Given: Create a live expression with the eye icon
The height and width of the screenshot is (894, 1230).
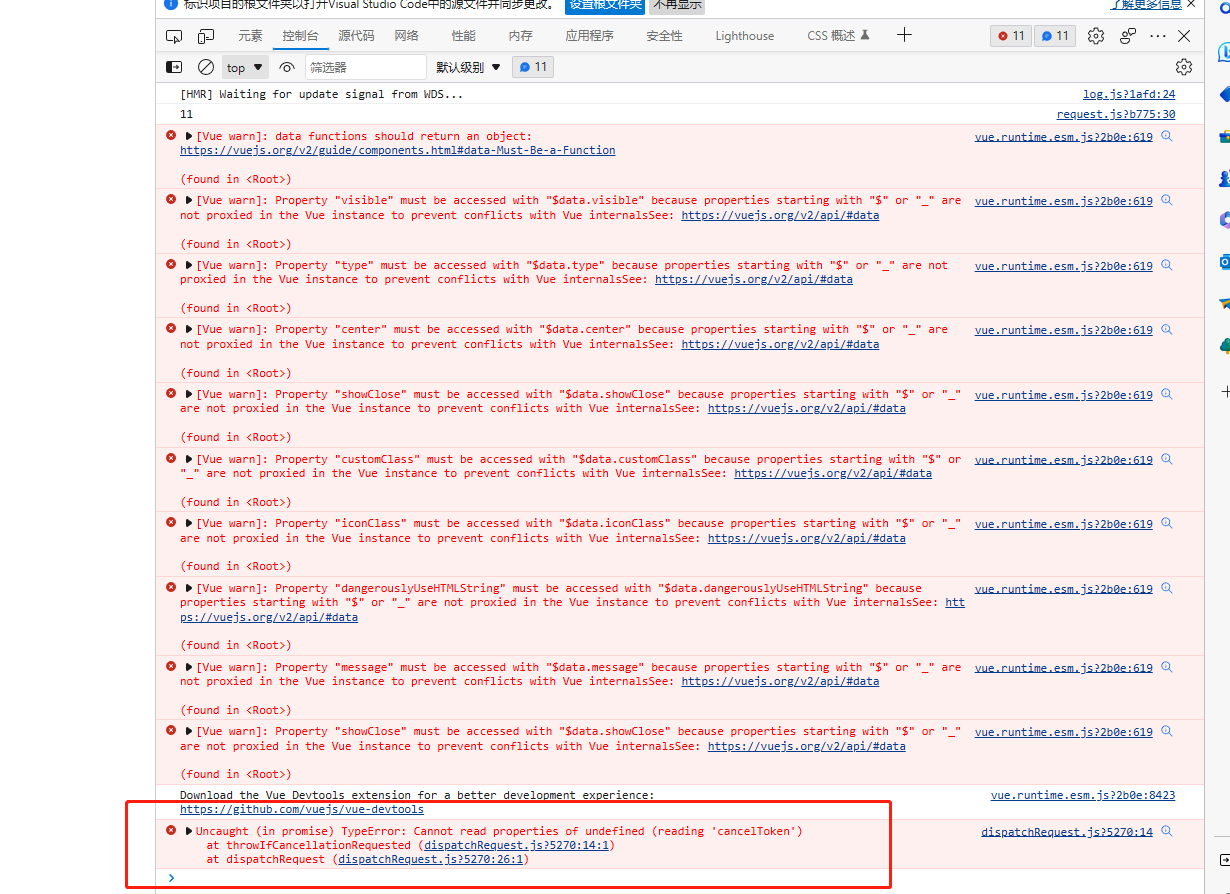Looking at the screenshot, I should (287, 66).
